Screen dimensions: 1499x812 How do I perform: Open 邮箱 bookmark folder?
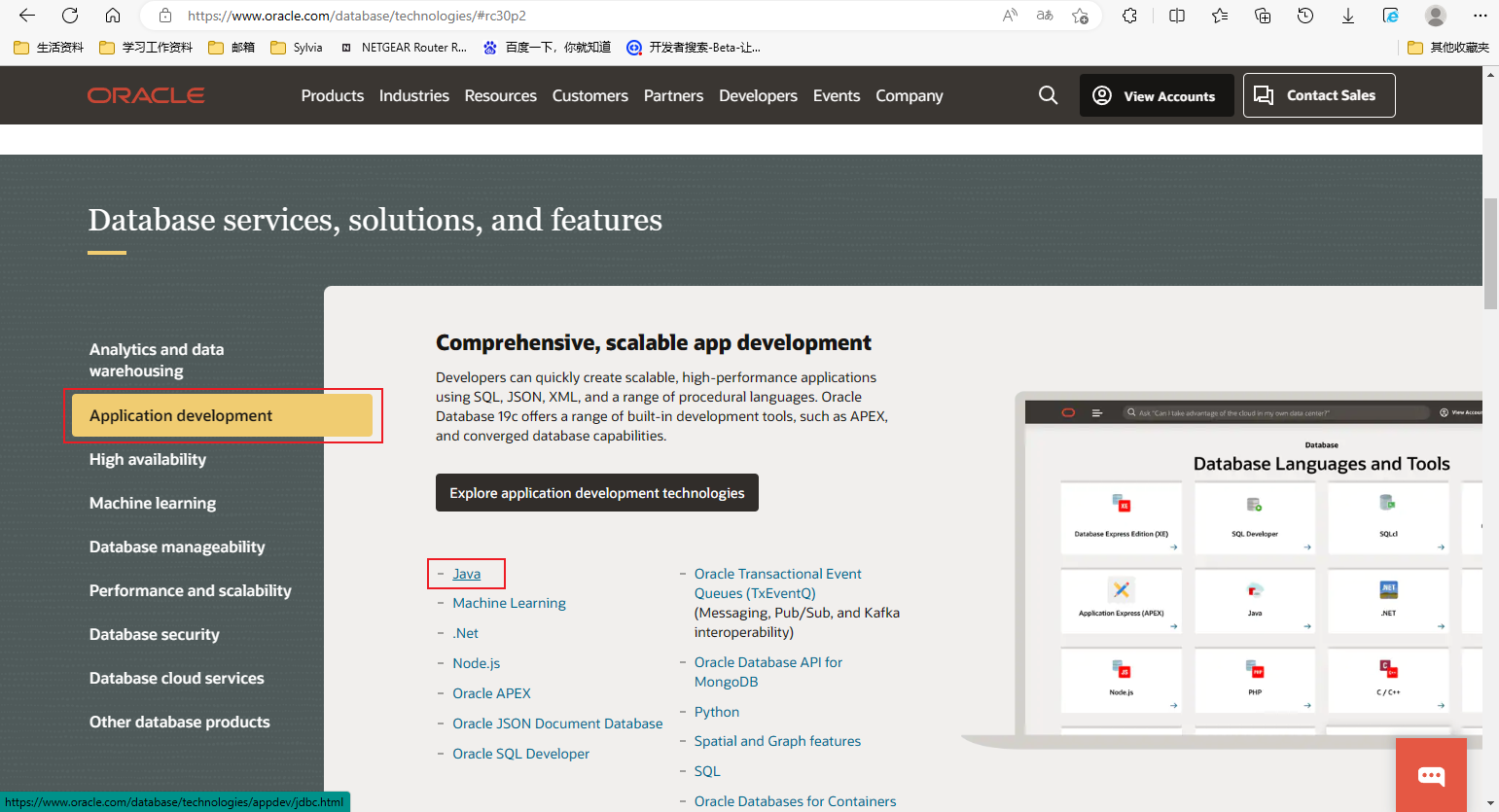pyautogui.click(x=232, y=47)
